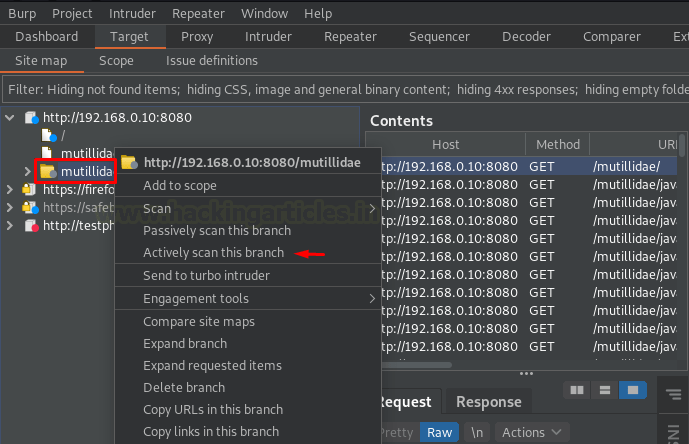Switch message view to Raw
The image size is (689, 444).
[439, 432]
